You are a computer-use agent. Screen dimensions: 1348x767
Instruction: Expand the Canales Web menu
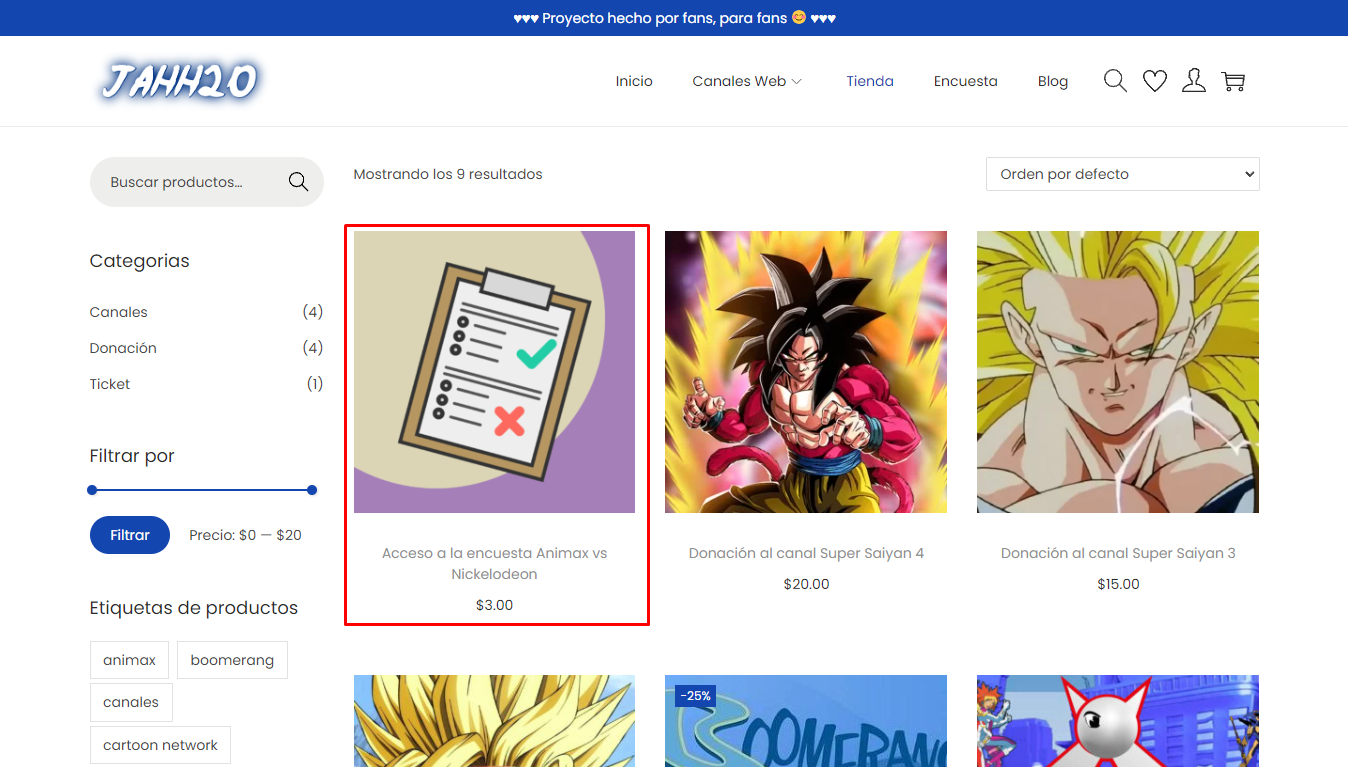coord(747,81)
